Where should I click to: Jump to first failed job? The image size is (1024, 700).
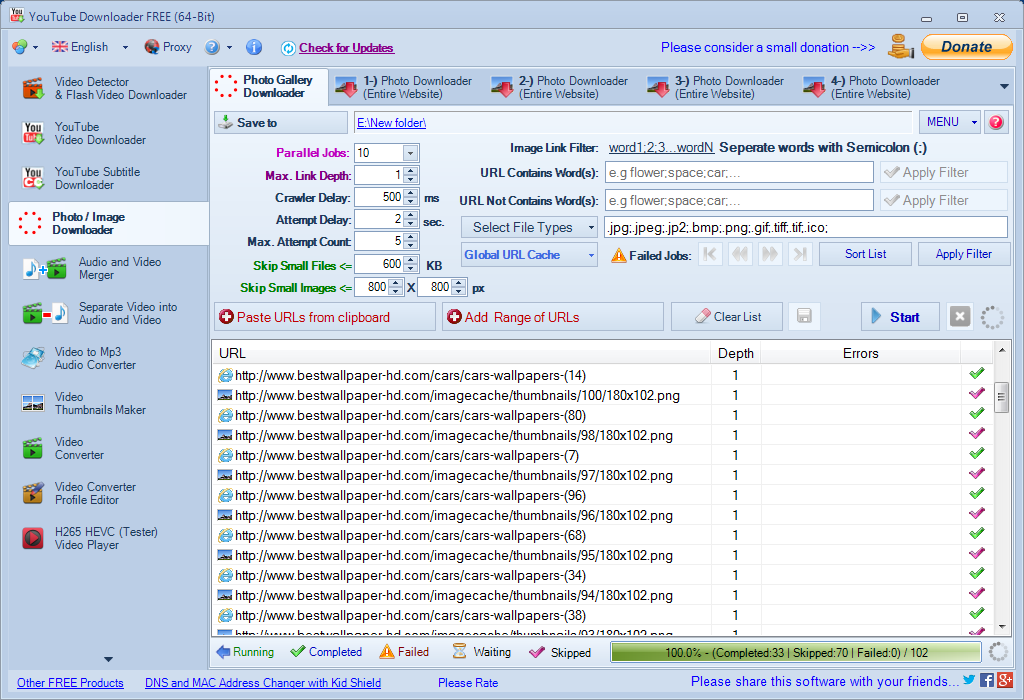[710, 254]
